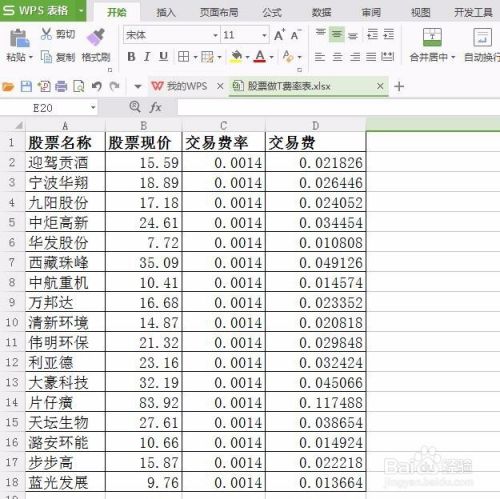500x499 pixels.
Task: Click the decrease indent icon
Action: 372,34
